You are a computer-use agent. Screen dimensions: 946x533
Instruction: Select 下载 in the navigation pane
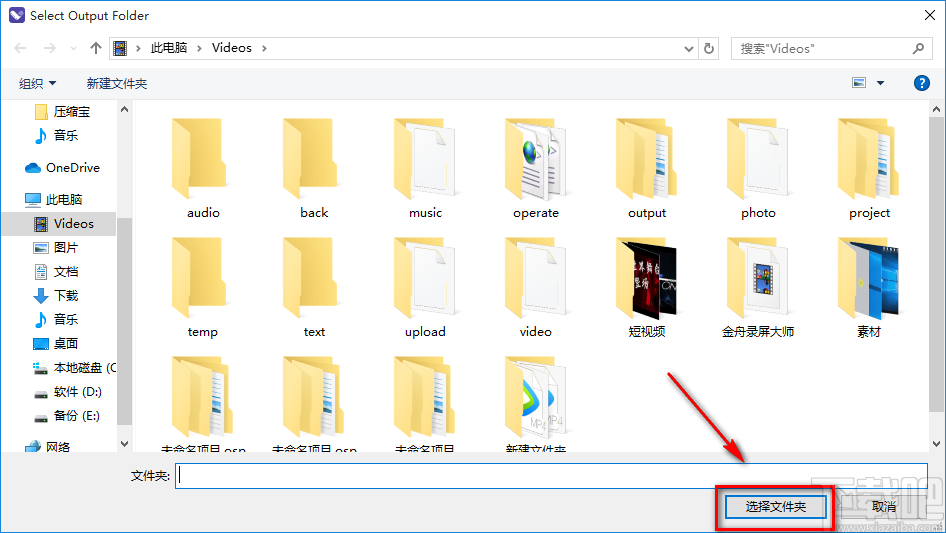coord(56,295)
